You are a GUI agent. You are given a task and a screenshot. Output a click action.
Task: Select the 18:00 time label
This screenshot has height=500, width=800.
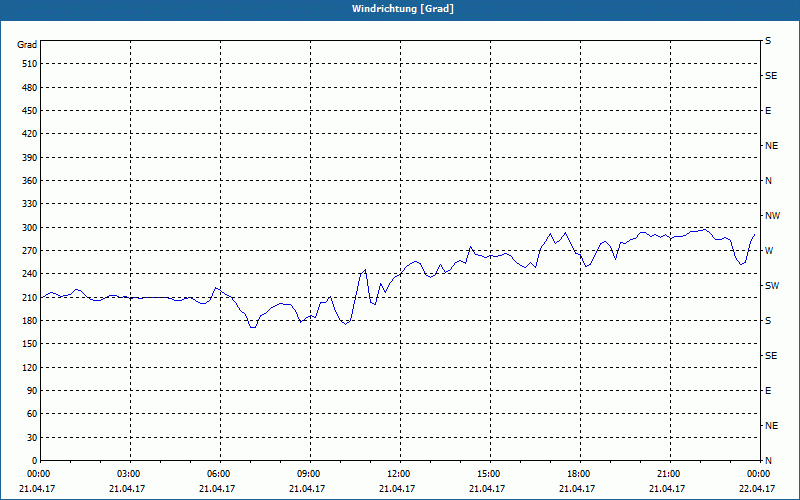click(x=580, y=474)
